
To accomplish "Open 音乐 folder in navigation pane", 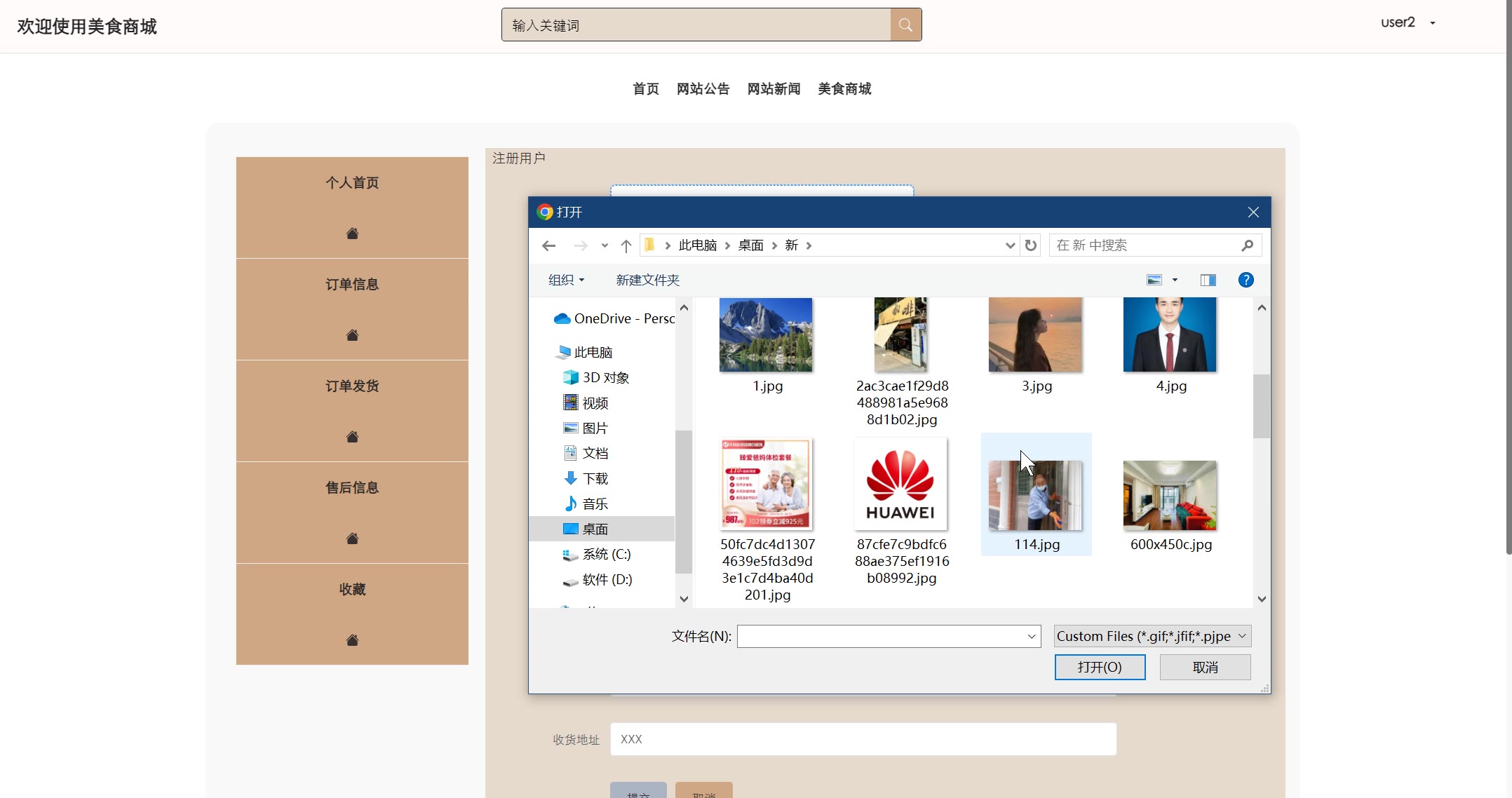I will (586, 503).
